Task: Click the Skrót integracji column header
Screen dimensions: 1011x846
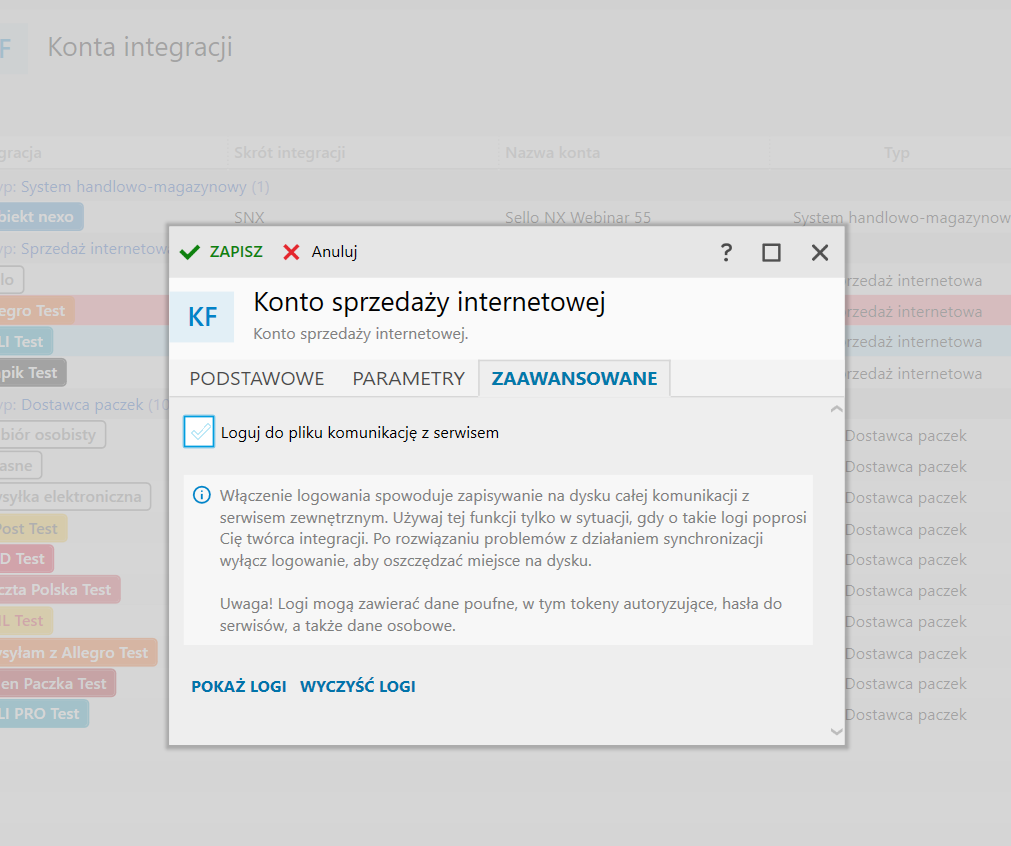Action: click(290, 153)
